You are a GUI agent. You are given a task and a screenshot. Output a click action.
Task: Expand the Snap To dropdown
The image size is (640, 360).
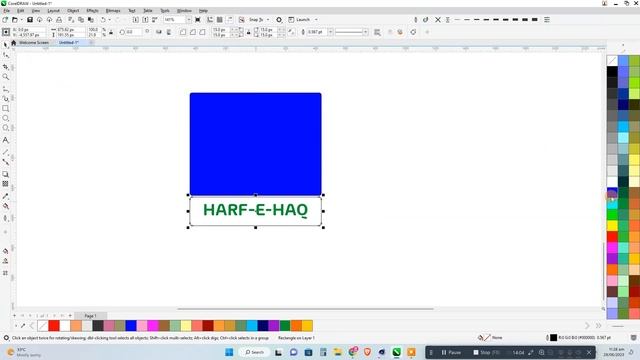268,20
